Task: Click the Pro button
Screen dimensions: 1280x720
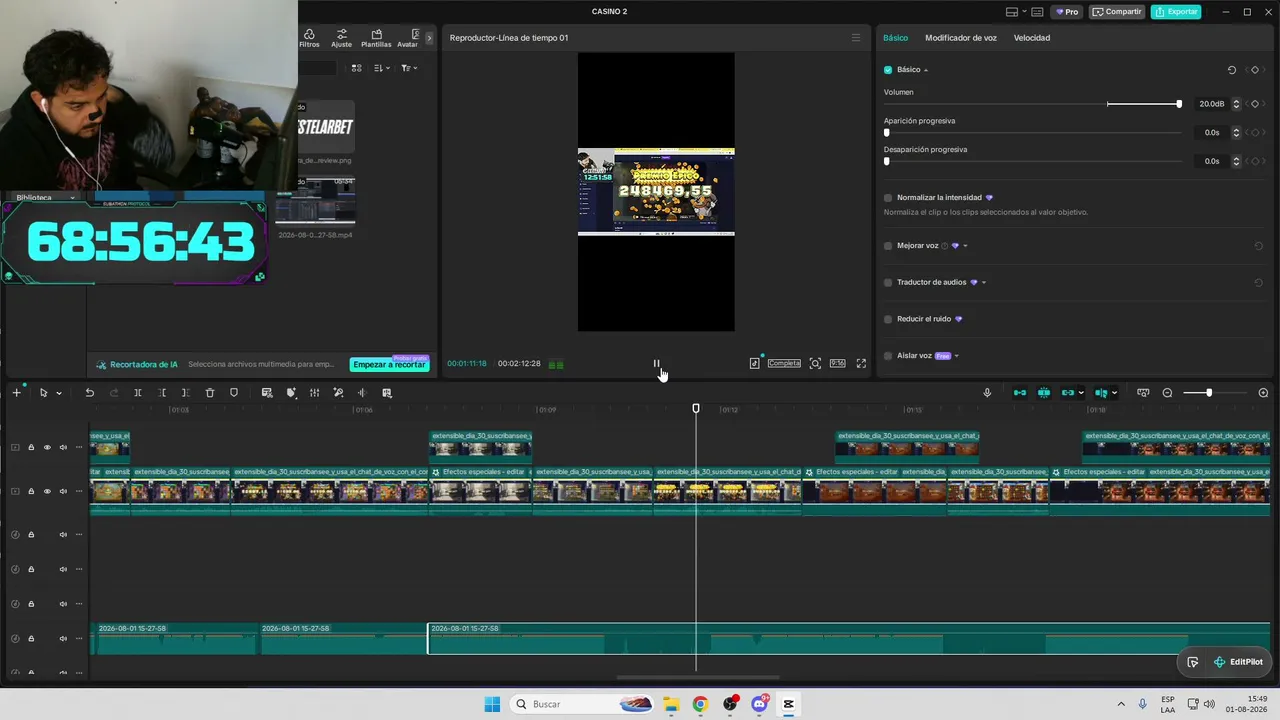Action: (1067, 12)
